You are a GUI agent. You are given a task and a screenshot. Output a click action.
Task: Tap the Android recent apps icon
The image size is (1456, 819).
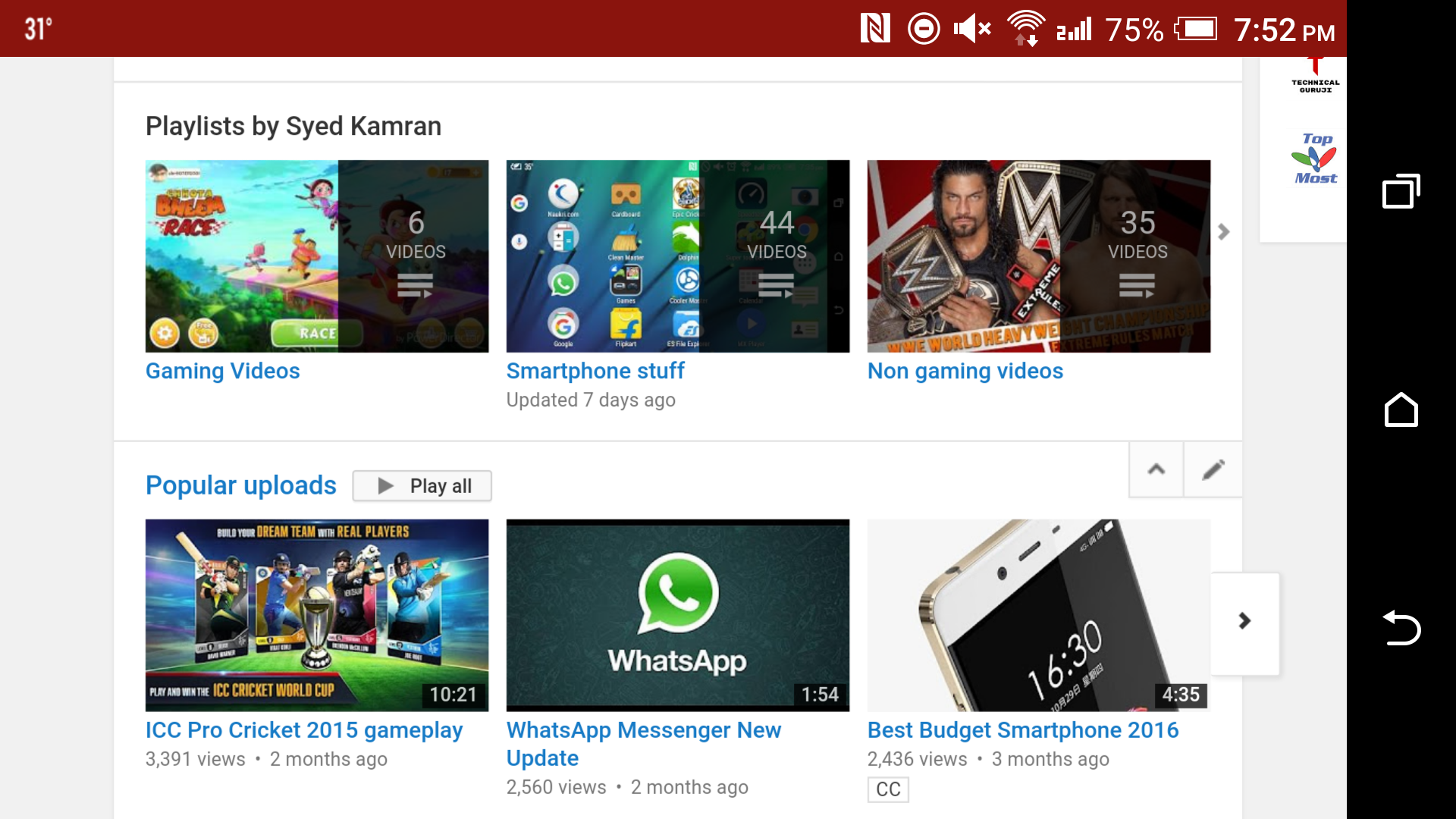(x=1401, y=191)
